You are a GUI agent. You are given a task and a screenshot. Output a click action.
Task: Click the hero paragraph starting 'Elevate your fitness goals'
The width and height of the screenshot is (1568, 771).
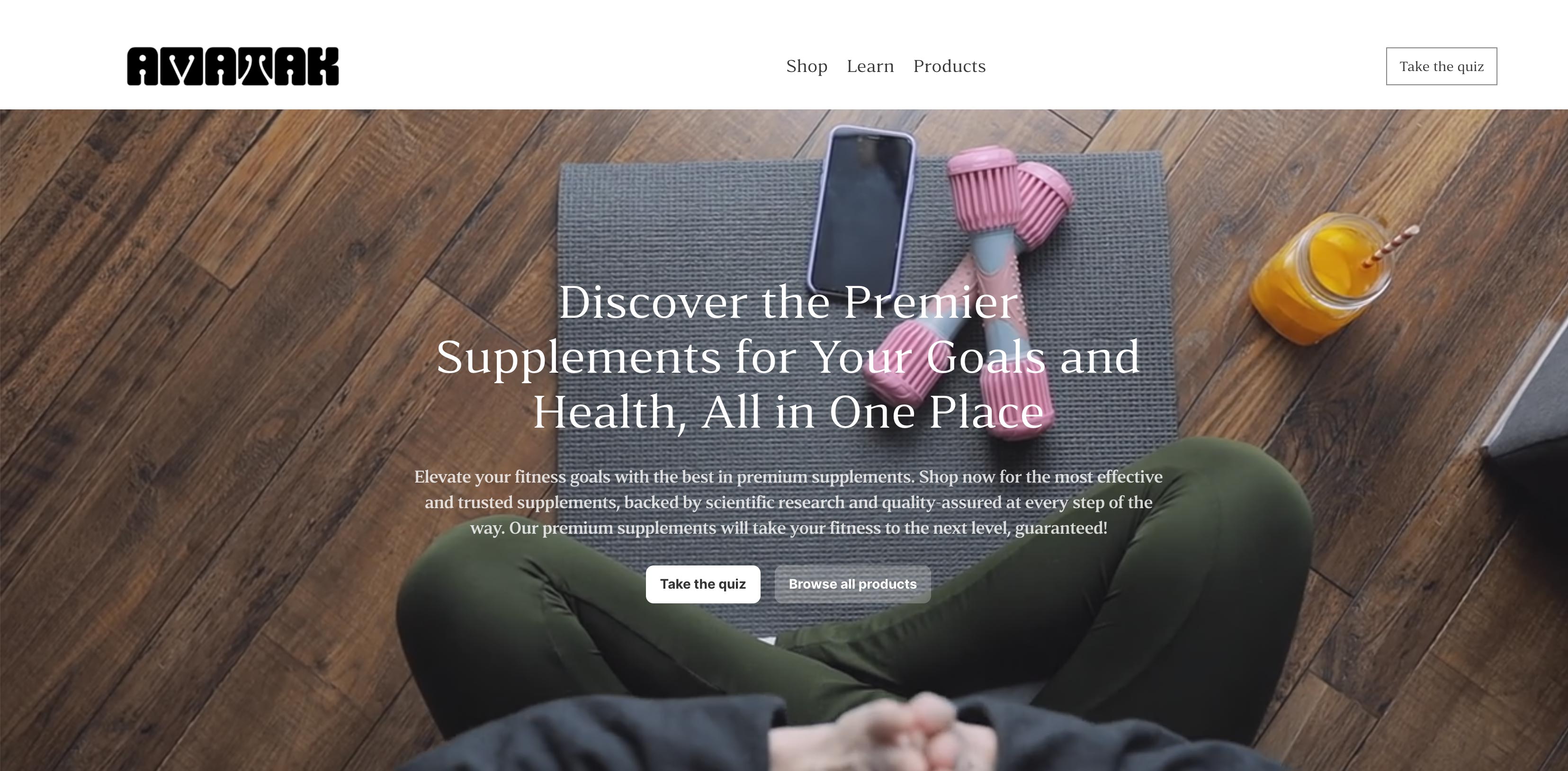pos(788,502)
